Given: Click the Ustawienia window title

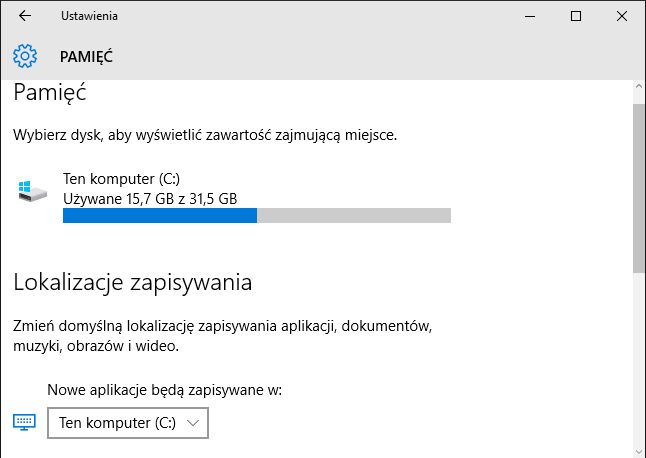Looking at the screenshot, I should tap(89, 16).
